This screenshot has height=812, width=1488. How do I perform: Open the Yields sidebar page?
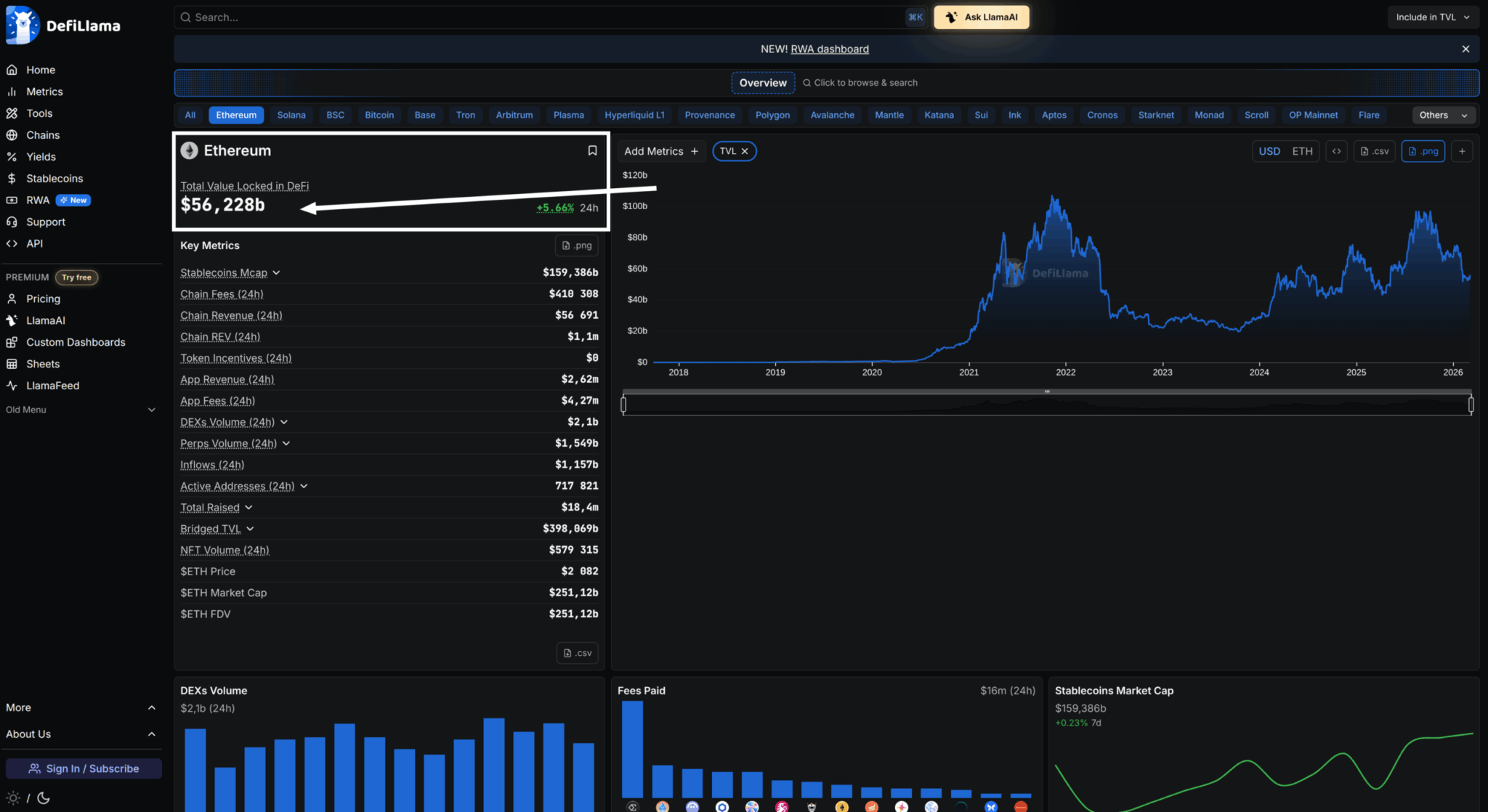[x=41, y=157]
